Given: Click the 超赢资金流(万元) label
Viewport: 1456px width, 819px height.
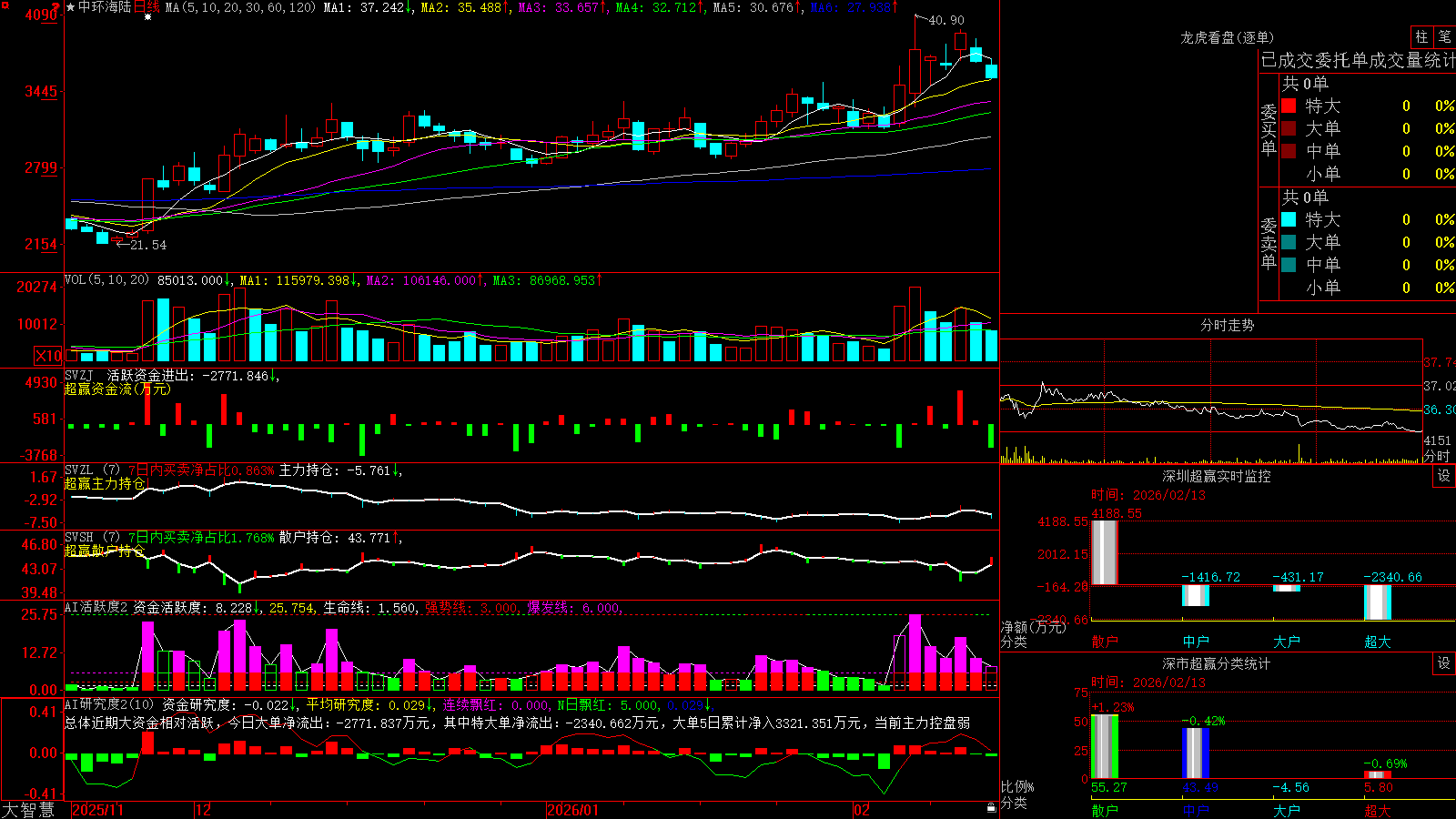Looking at the screenshot, I should click(x=117, y=389).
